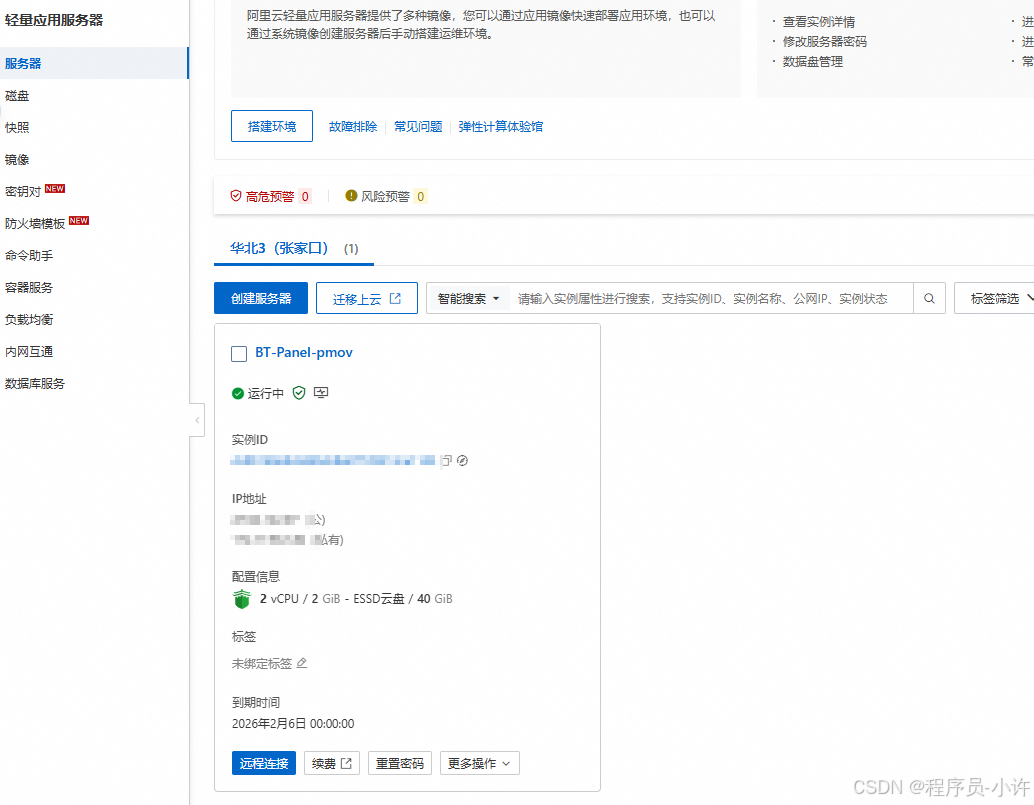Click the compass icon next to instance ID

pos(462,460)
